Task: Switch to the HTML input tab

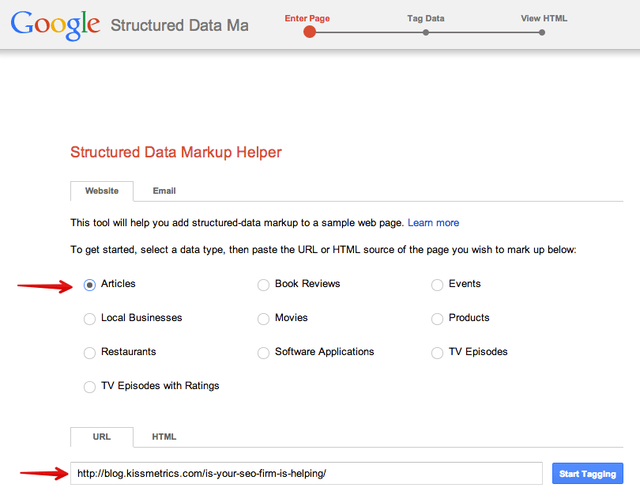Action: pyautogui.click(x=164, y=437)
